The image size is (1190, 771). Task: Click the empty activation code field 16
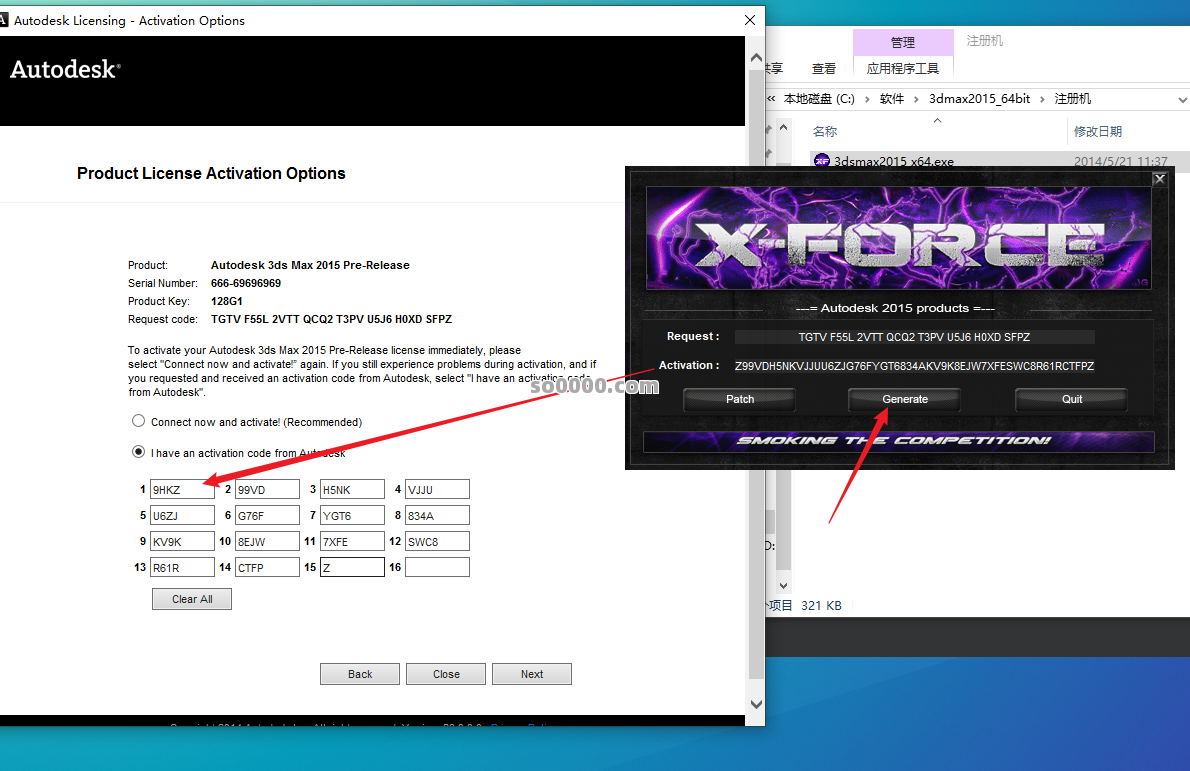point(437,567)
